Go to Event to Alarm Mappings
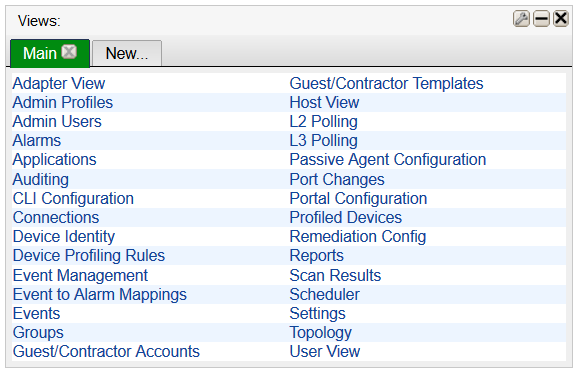 point(100,294)
